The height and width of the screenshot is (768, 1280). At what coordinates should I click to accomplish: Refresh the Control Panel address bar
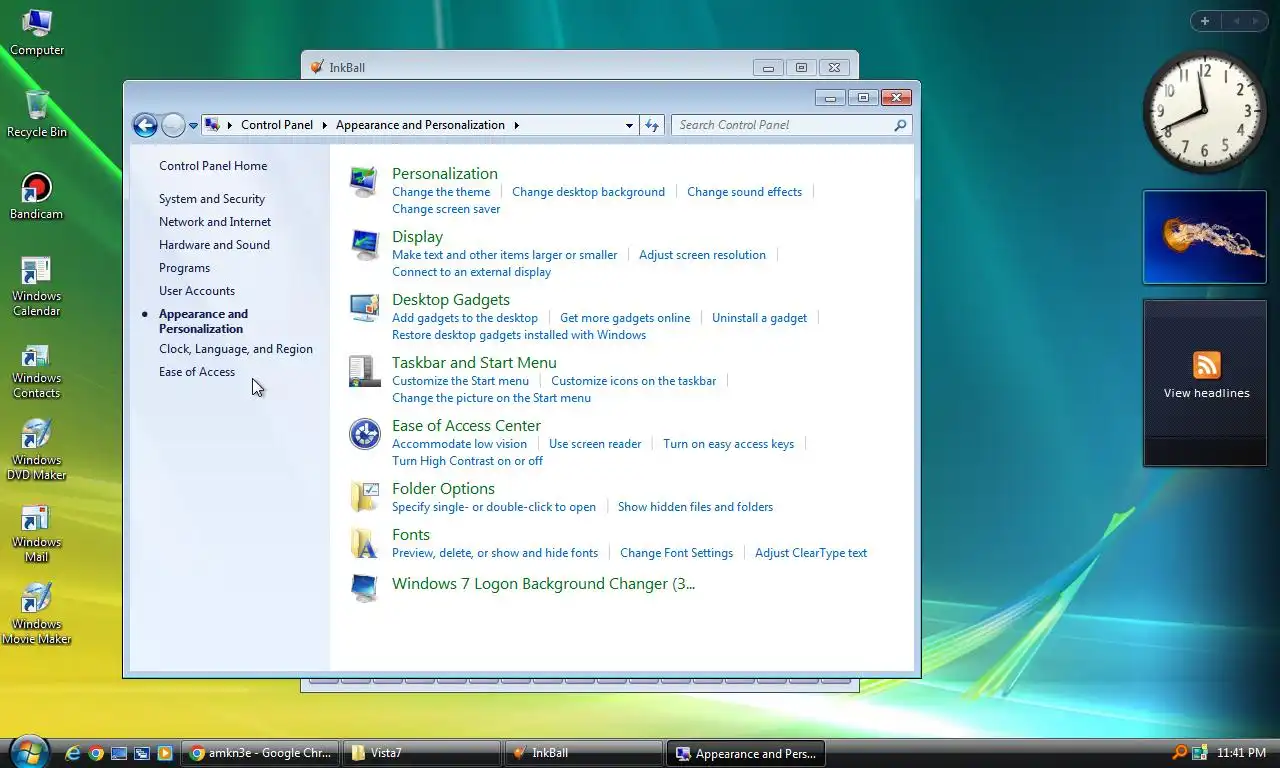tap(652, 125)
